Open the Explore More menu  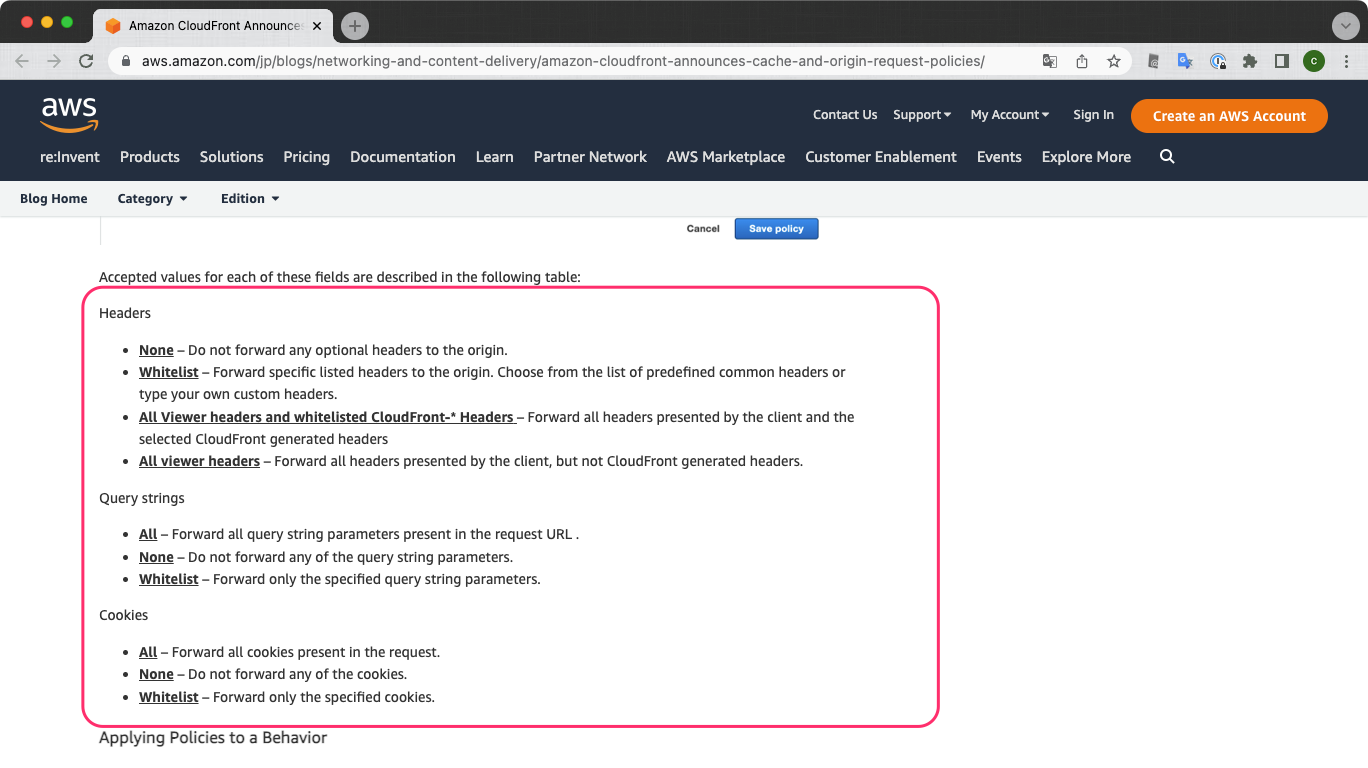pyautogui.click(x=1086, y=157)
